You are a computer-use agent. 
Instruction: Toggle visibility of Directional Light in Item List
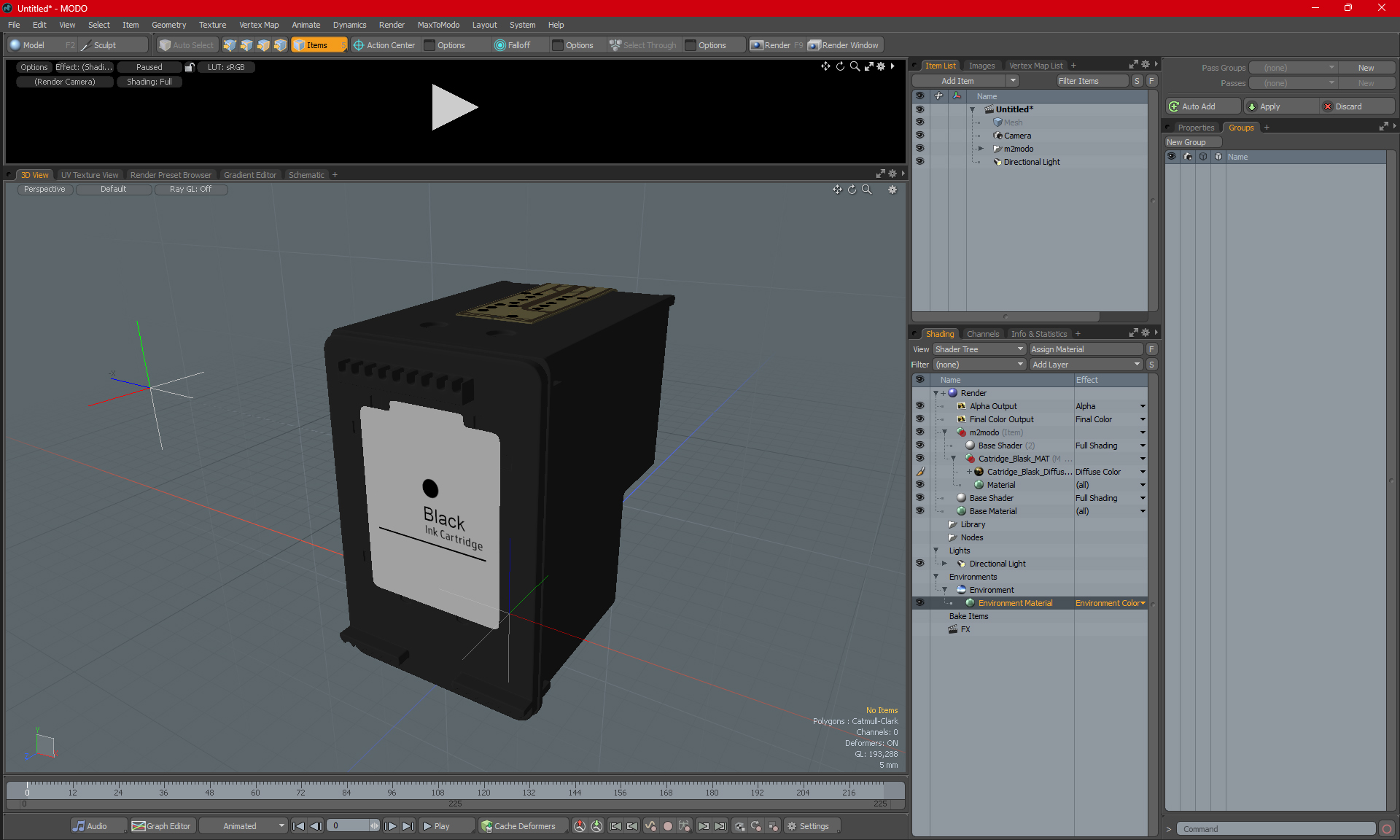(x=919, y=162)
